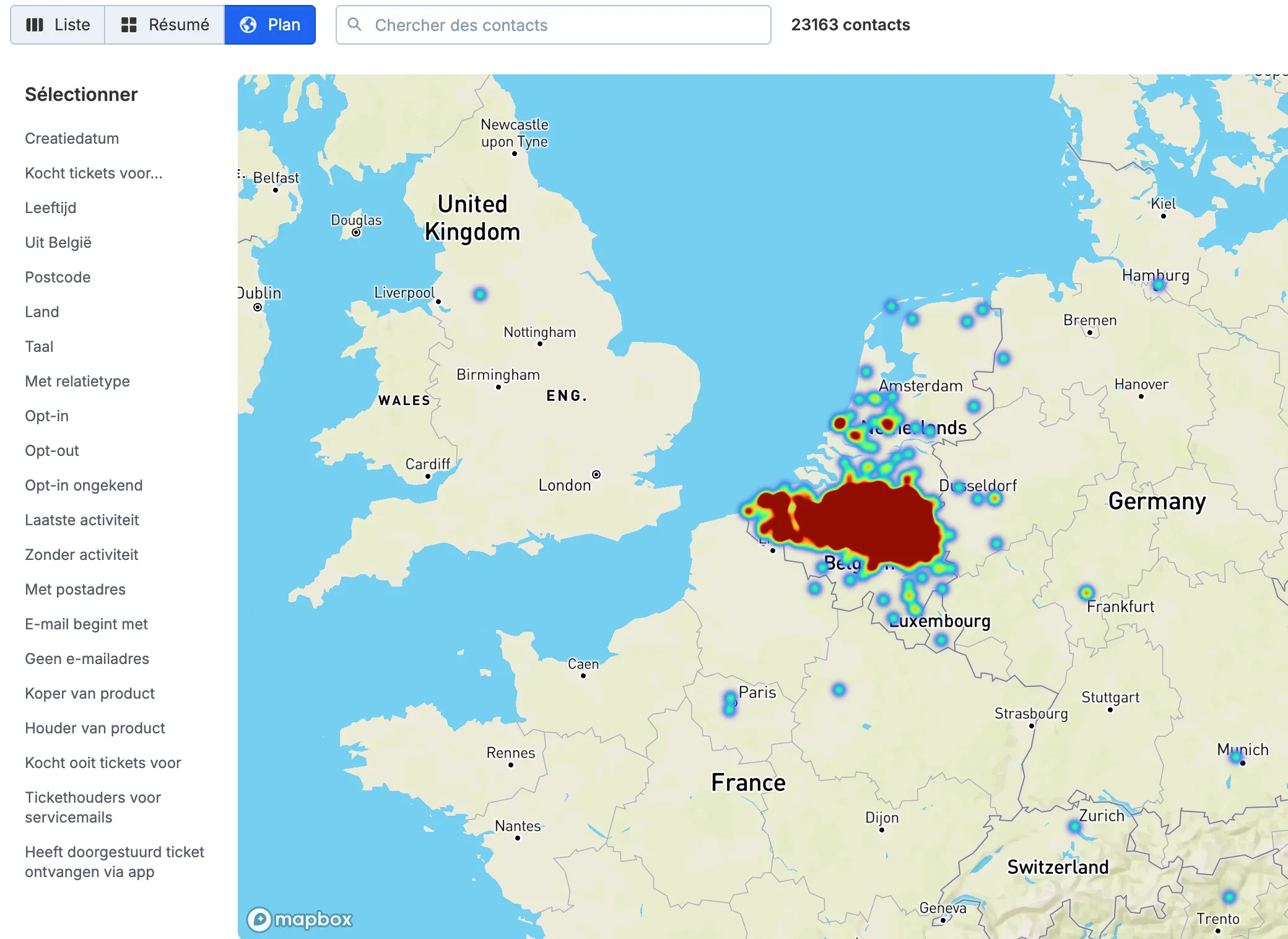Select the Houder van product filter
Image resolution: width=1288 pixels, height=939 pixels.
pos(95,728)
